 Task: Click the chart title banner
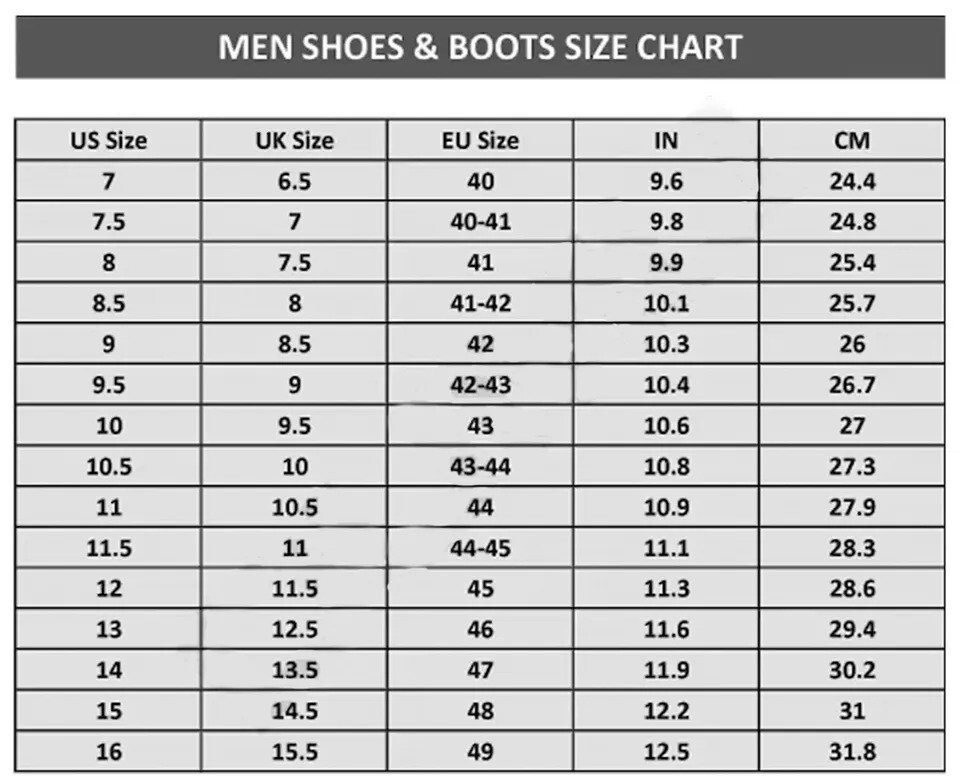coord(480,47)
